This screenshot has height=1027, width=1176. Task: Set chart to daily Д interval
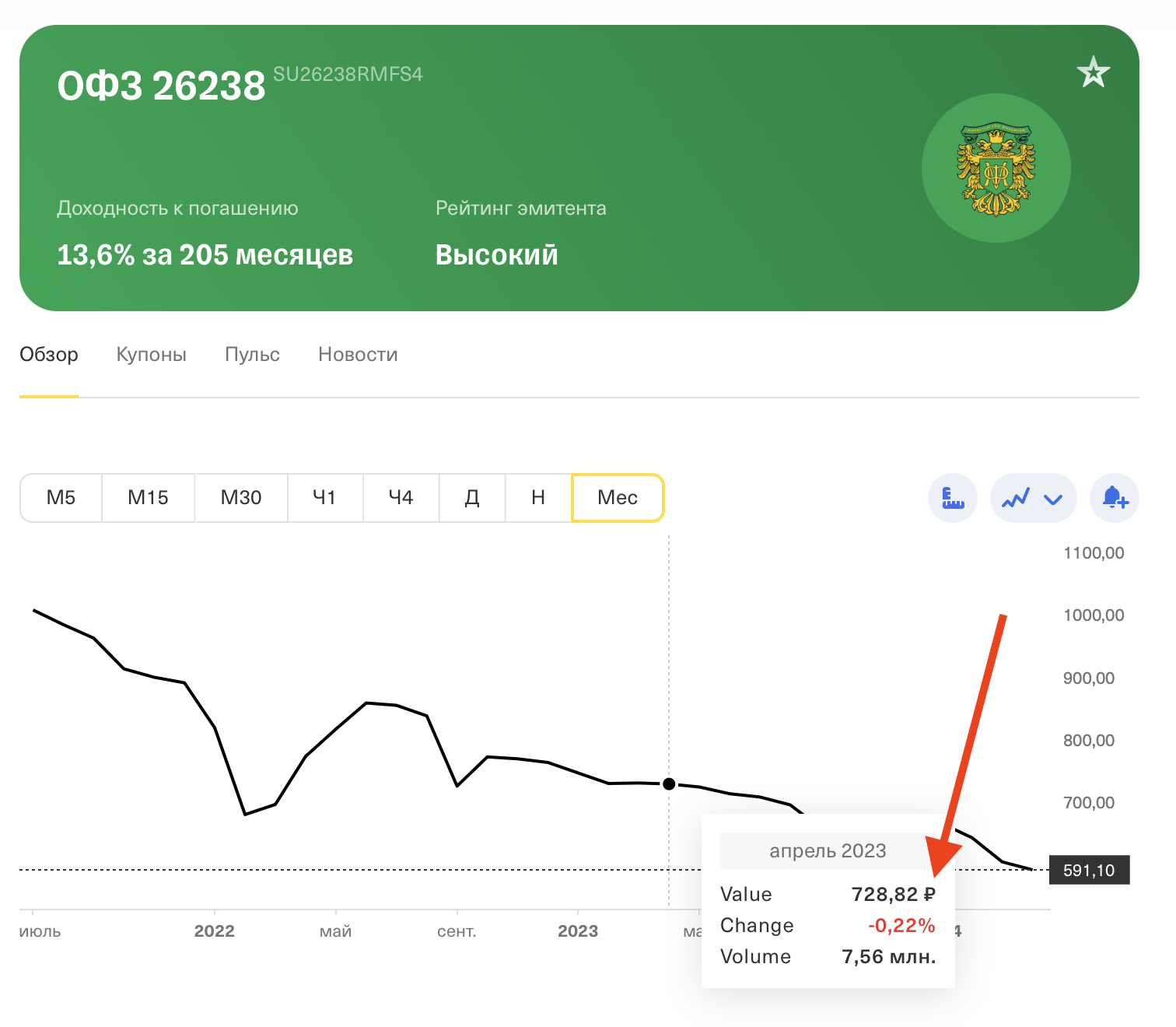click(472, 498)
